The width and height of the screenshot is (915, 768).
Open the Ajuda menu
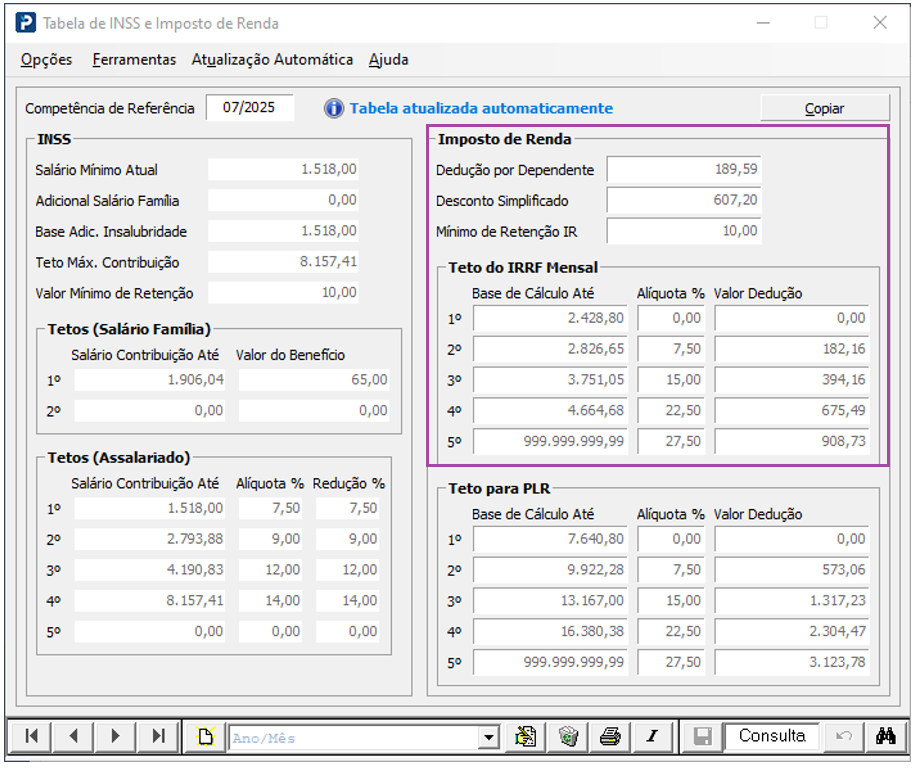(388, 59)
